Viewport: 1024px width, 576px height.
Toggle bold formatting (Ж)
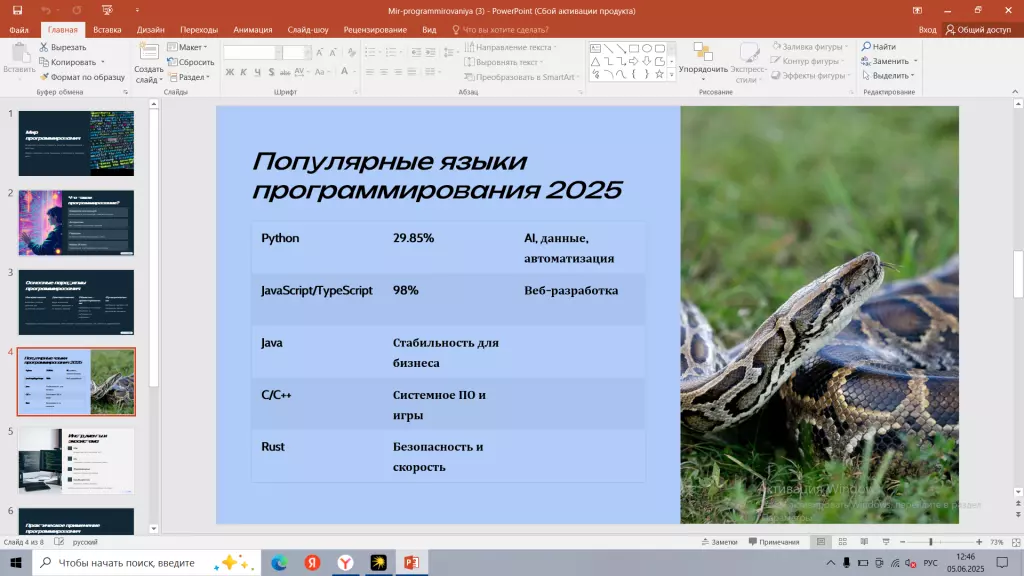click(230, 70)
